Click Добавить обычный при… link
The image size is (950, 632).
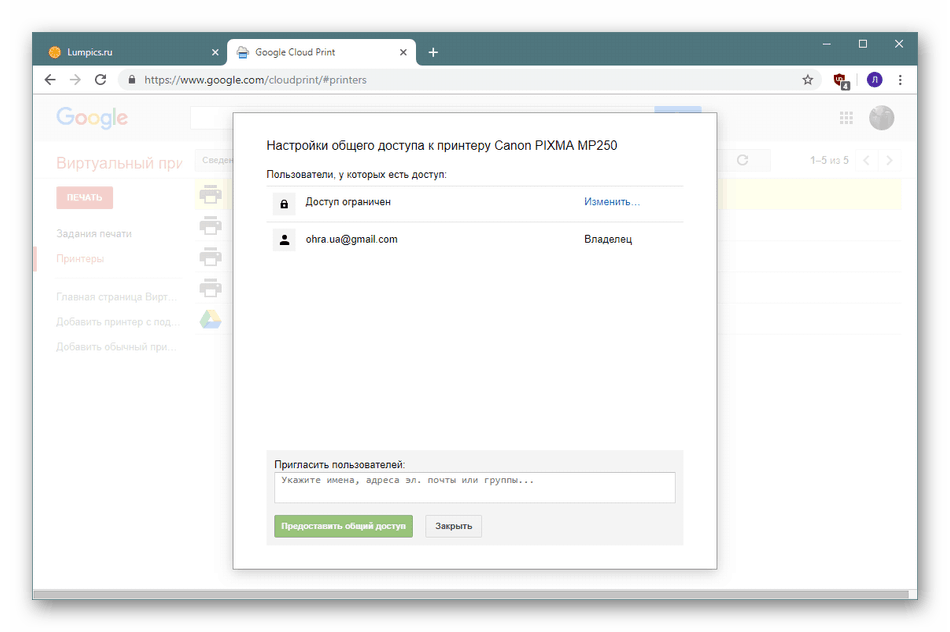coord(116,347)
